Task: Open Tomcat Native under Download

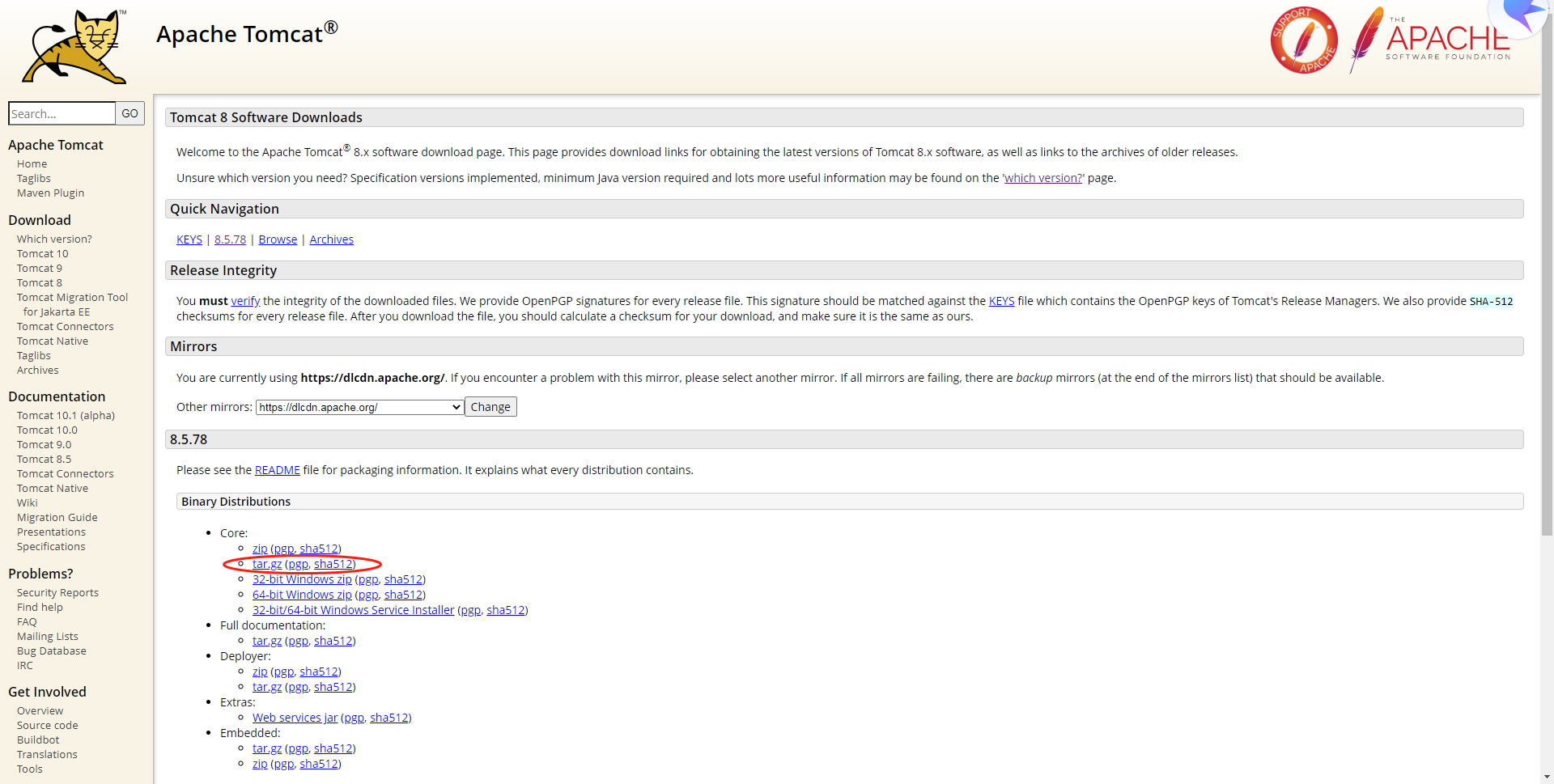Action: 53,341
